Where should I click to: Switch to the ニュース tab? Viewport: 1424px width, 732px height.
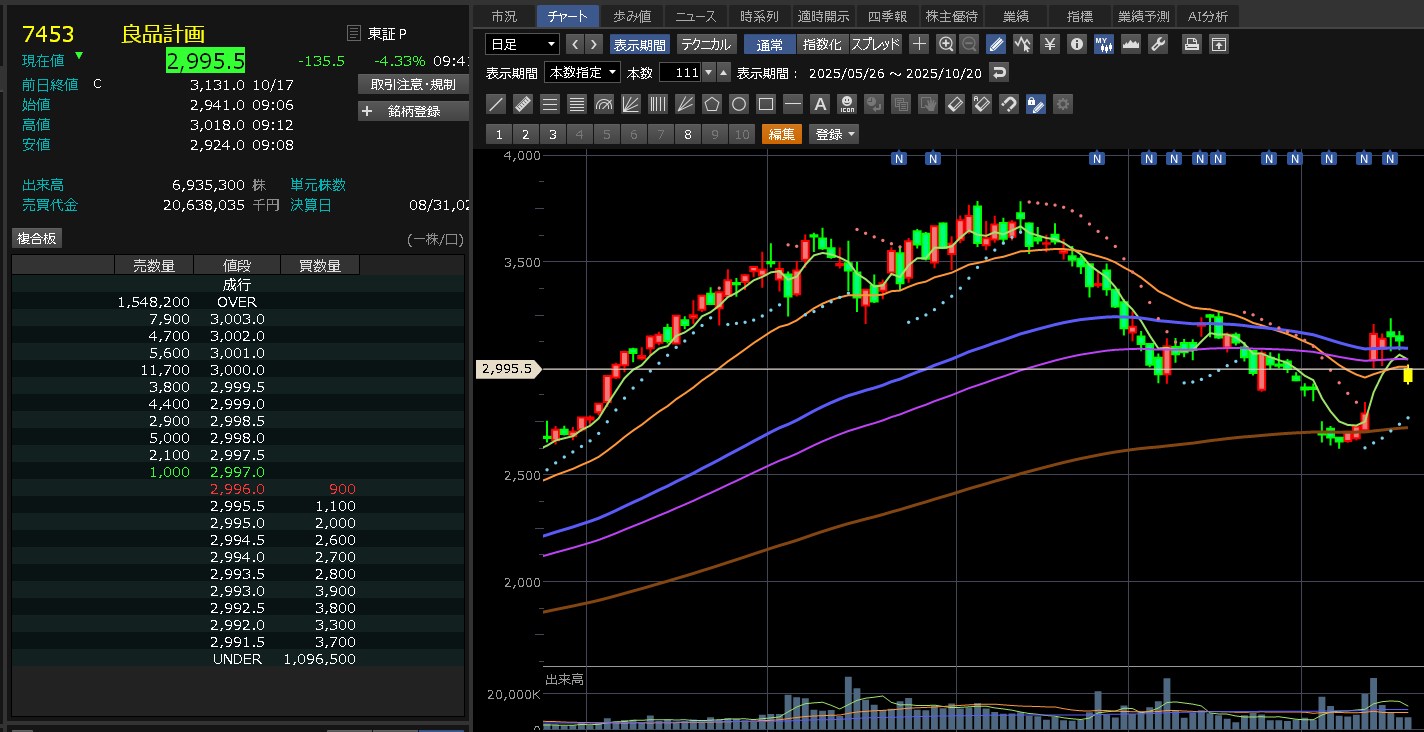click(695, 16)
